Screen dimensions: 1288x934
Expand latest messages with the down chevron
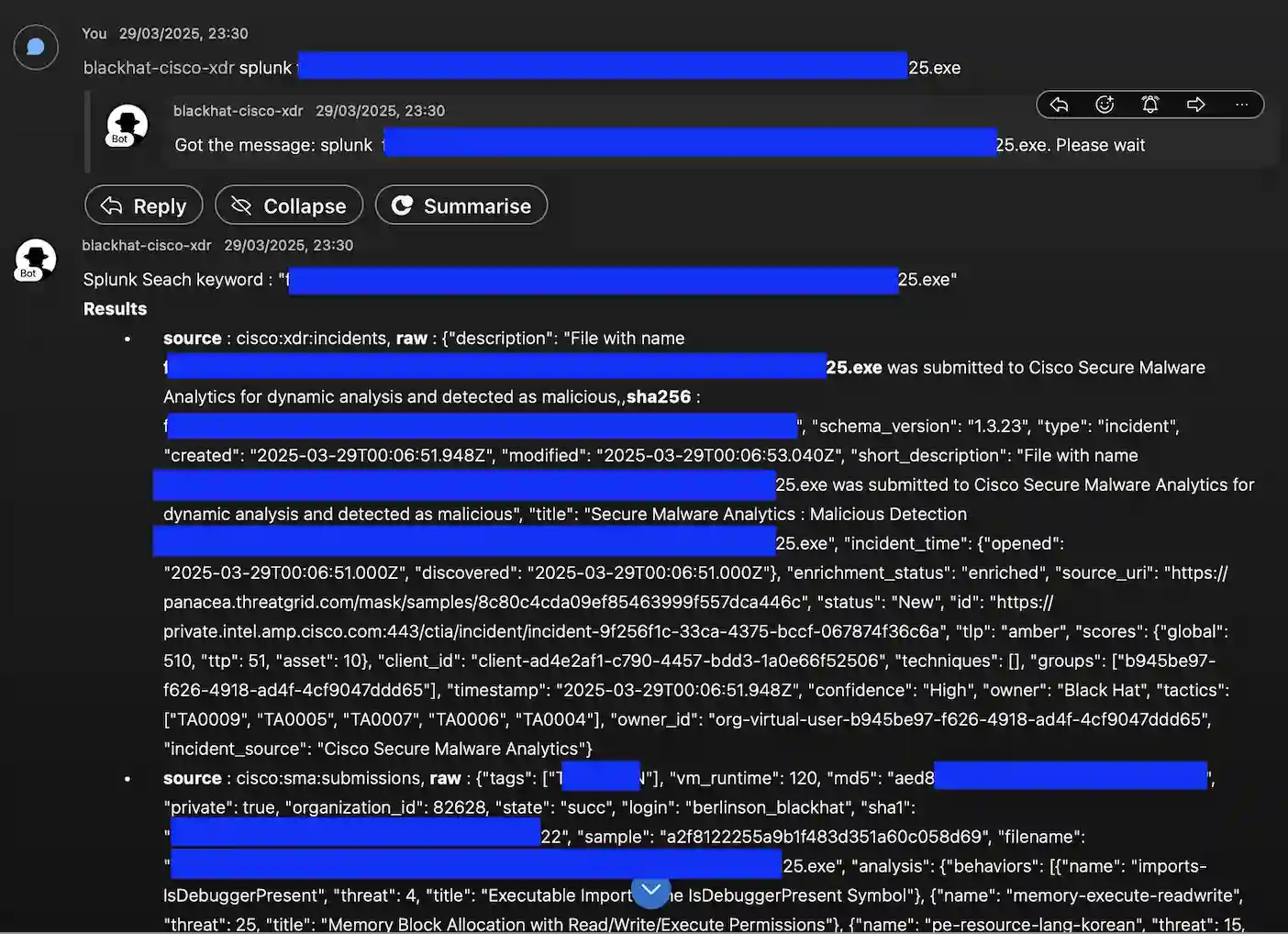(650, 891)
